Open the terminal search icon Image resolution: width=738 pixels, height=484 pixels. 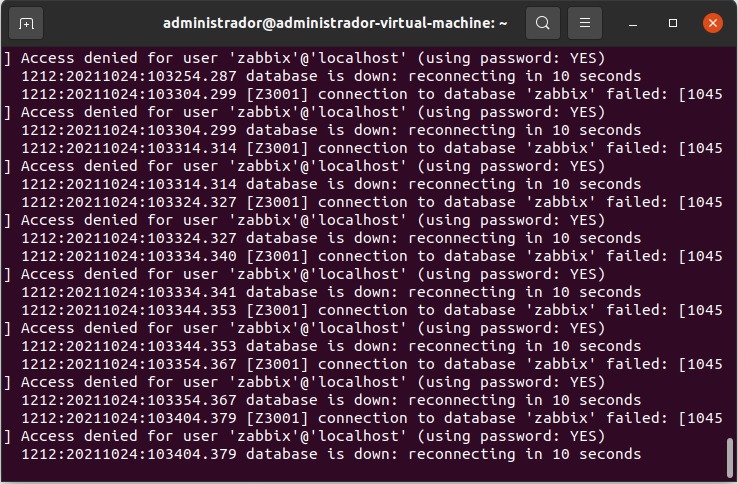[543, 23]
